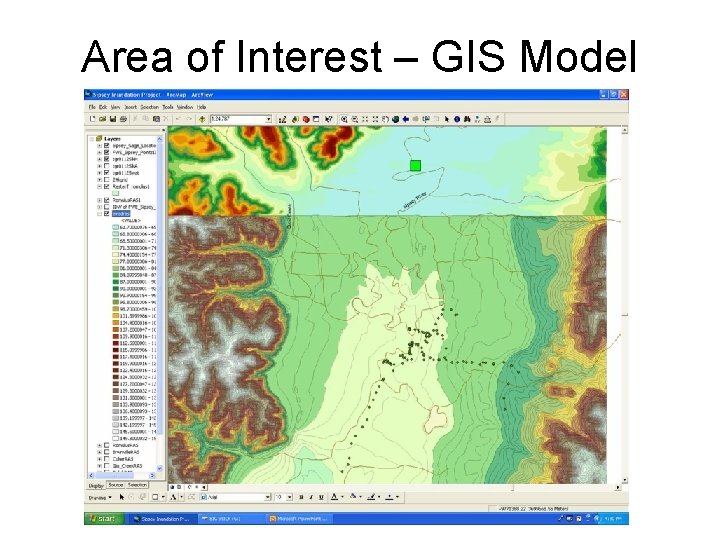Open the Tools menu
The width and height of the screenshot is (720, 540).
[x=168, y=107]
